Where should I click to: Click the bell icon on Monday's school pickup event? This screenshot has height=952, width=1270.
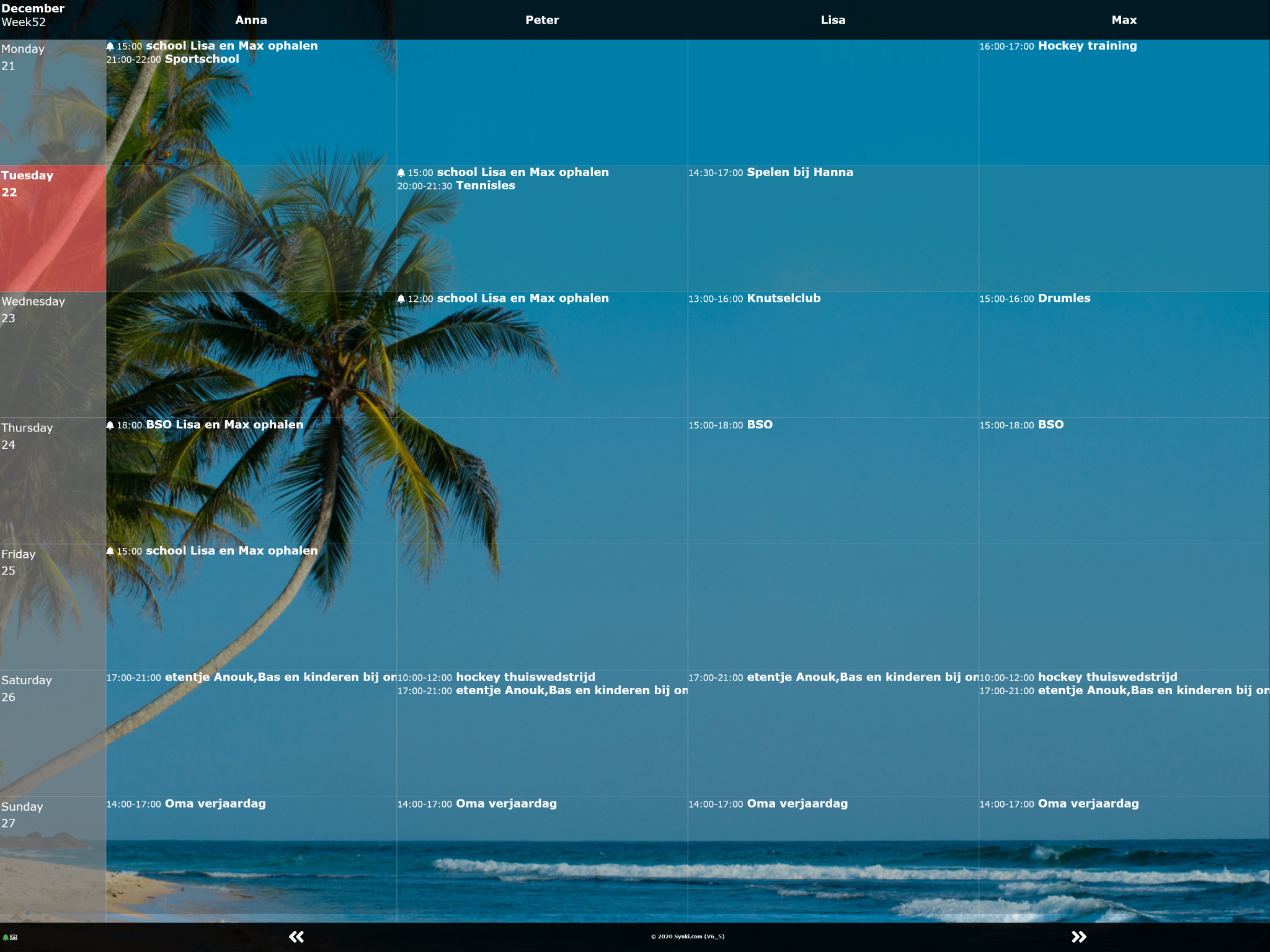tap(110, 46)
